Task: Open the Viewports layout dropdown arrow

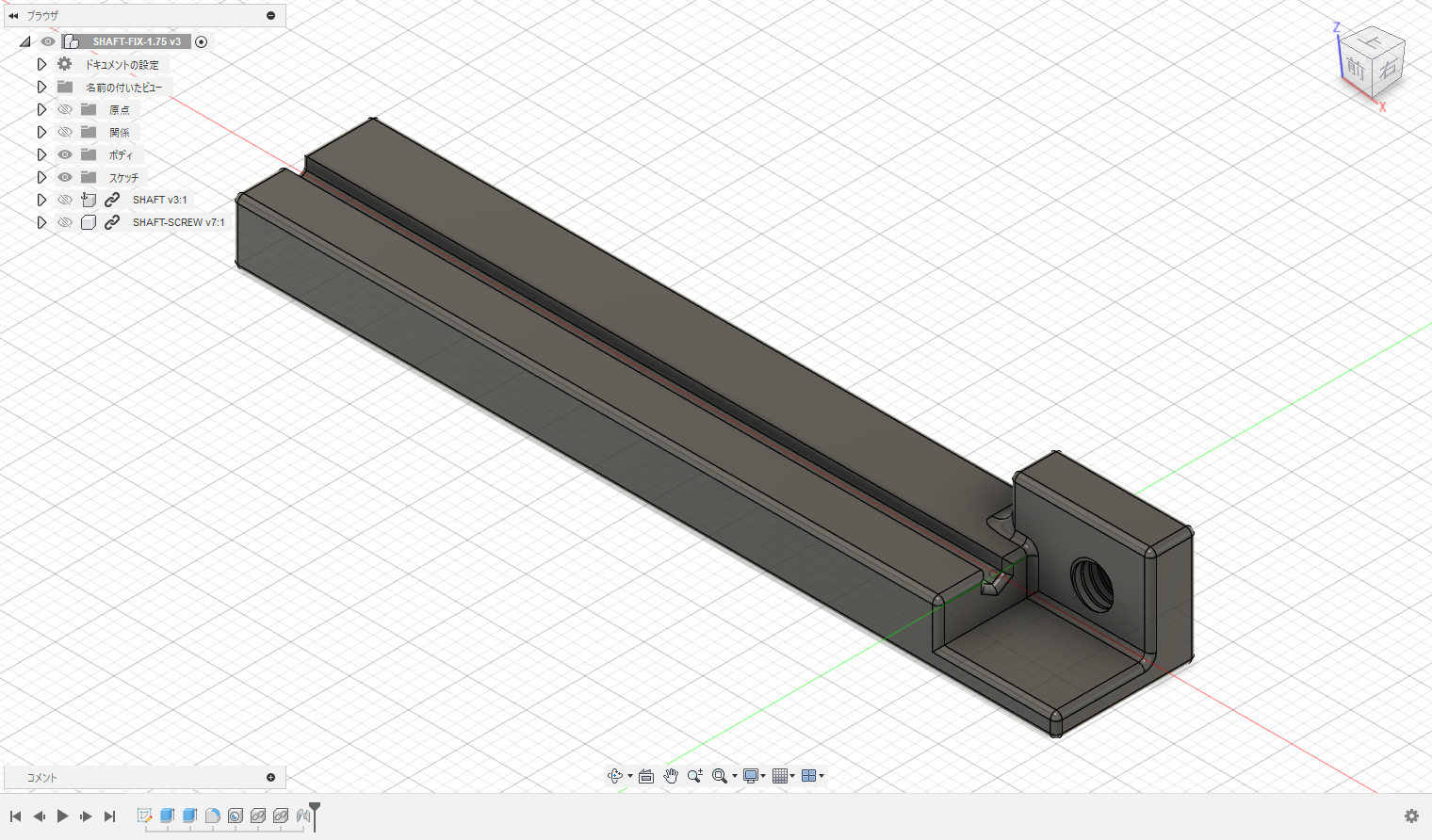Action: click(822, 776)
